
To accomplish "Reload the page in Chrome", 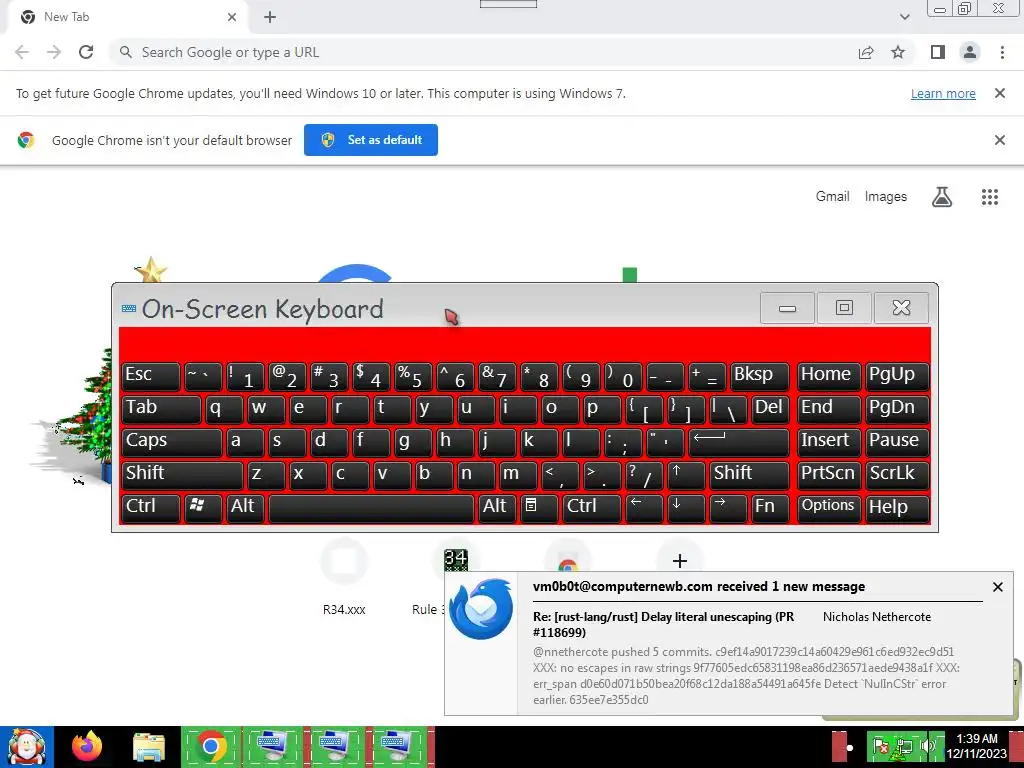I will (86, 52).
